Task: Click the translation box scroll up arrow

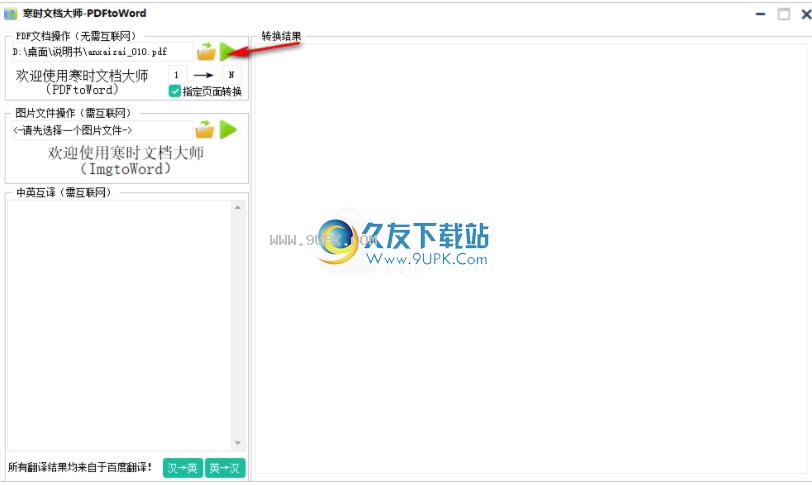Action: click(238, 208)
